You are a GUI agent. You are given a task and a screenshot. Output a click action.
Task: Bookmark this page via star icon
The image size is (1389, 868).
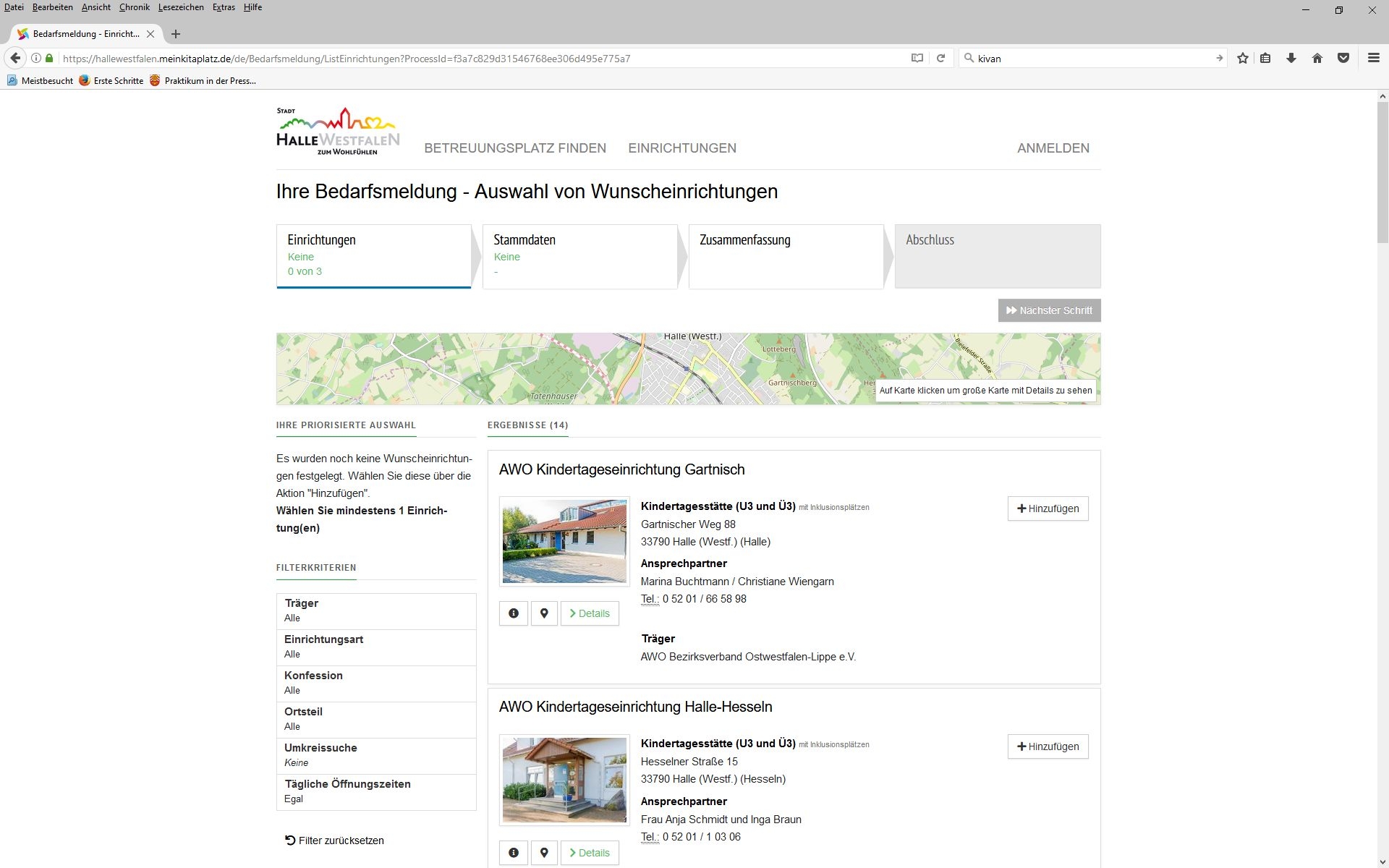pyautogui.click(x=1242, y=58)
